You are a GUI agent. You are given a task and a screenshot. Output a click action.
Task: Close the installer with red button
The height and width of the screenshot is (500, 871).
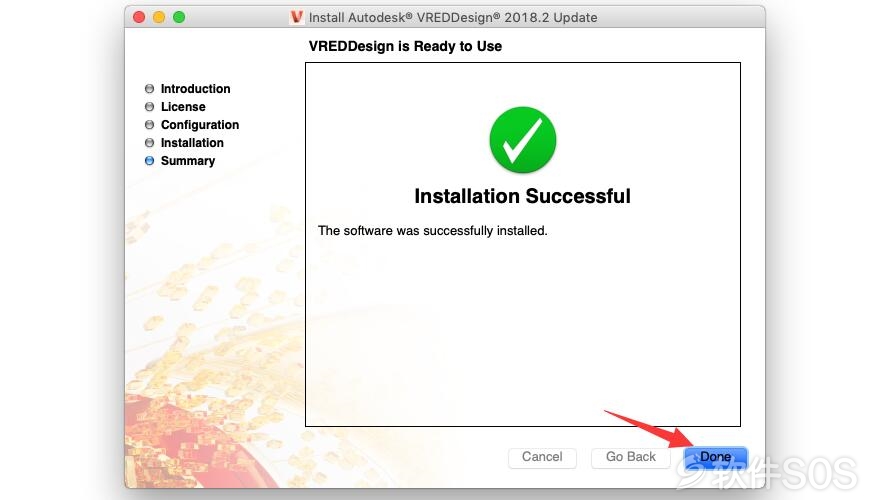tap(139, 17)
